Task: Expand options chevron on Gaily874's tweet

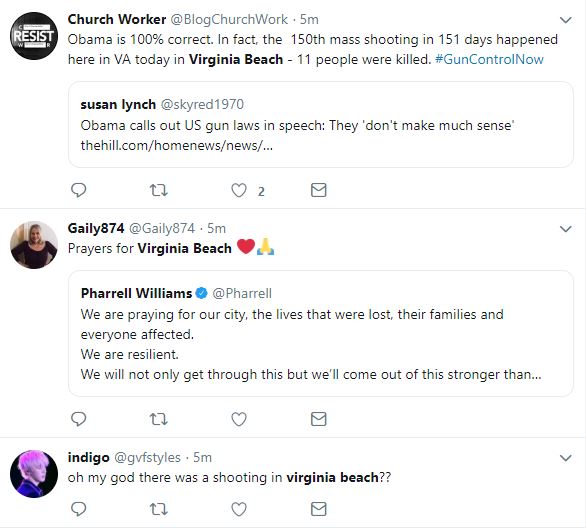Action: 566,229
